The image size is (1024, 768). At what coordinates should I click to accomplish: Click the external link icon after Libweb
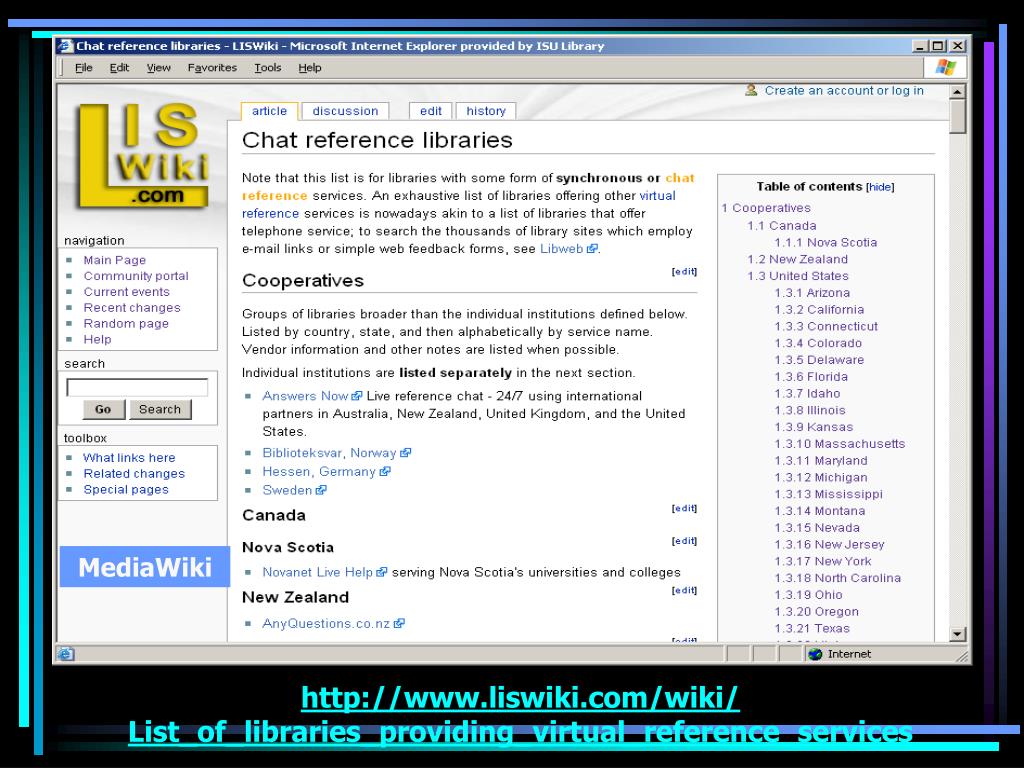592,249
